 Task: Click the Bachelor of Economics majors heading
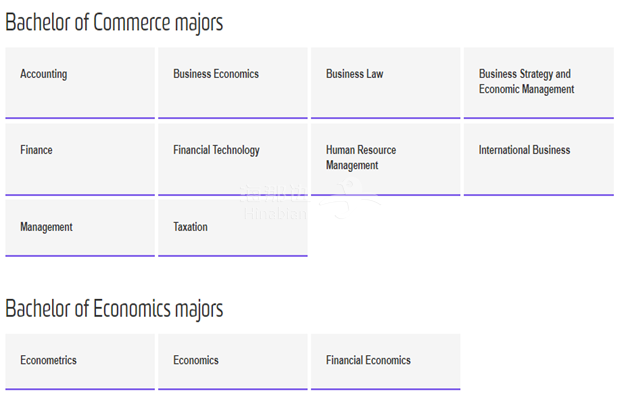point(114,308)
